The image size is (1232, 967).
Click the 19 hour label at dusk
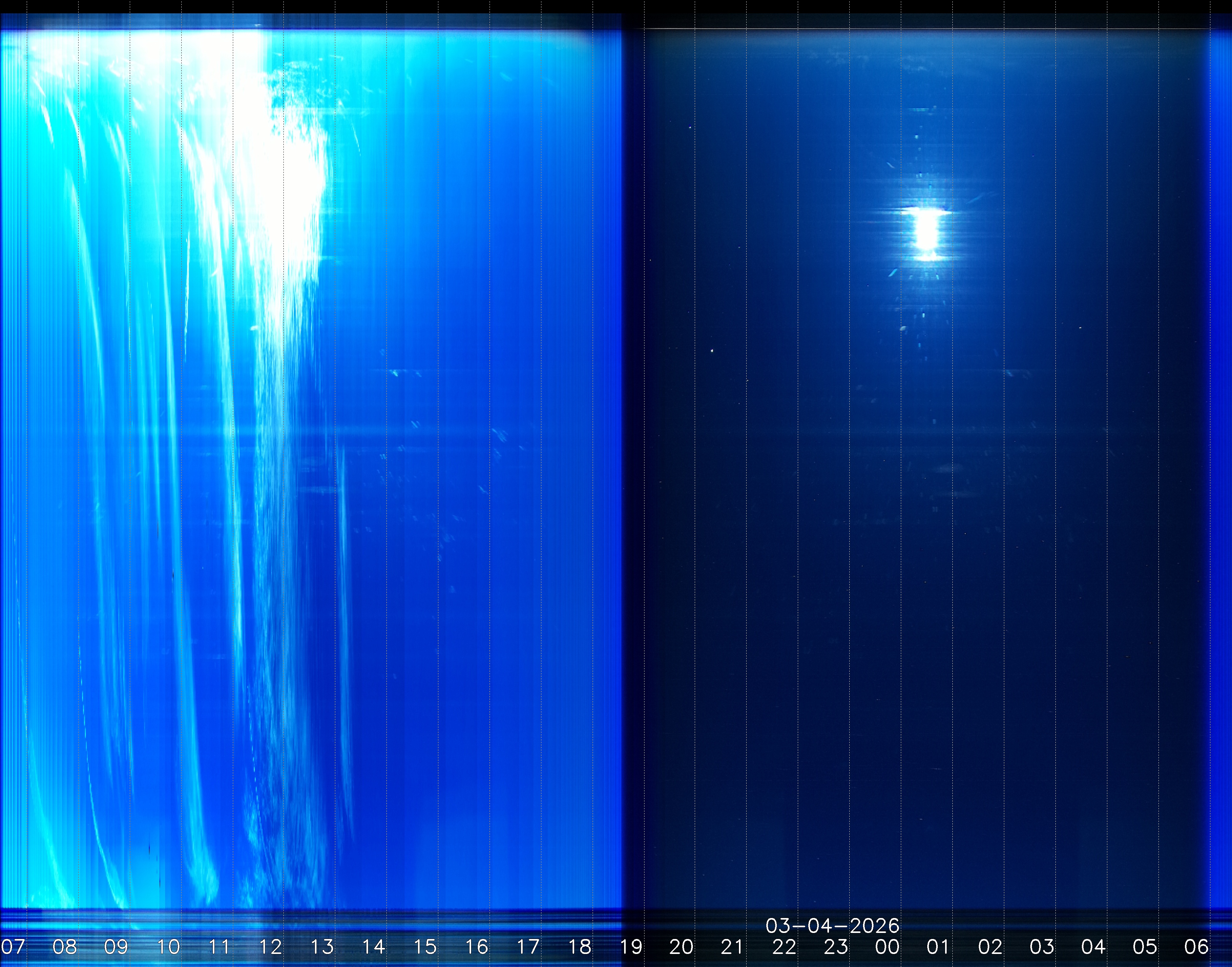[631, 947]
